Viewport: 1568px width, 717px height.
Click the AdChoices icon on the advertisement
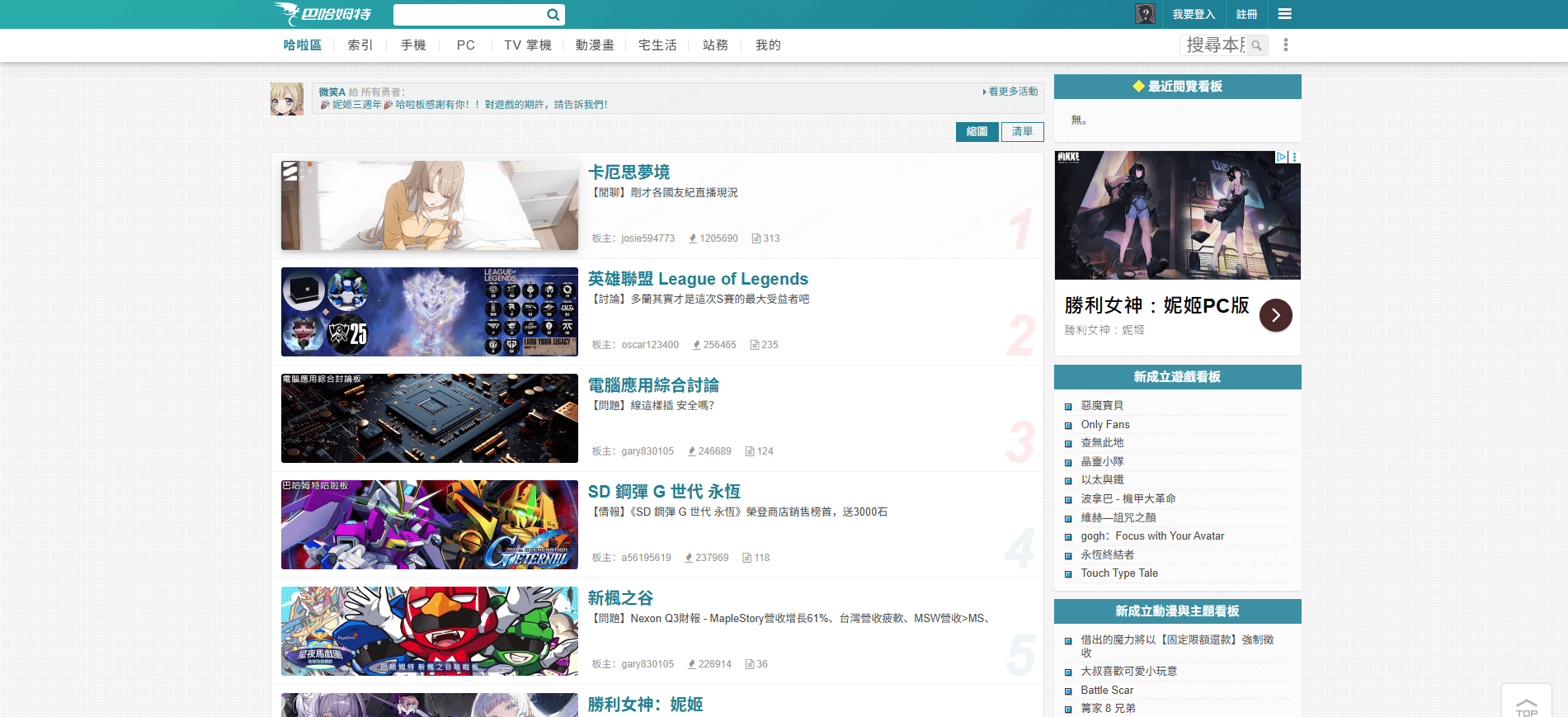(1281, 157)
